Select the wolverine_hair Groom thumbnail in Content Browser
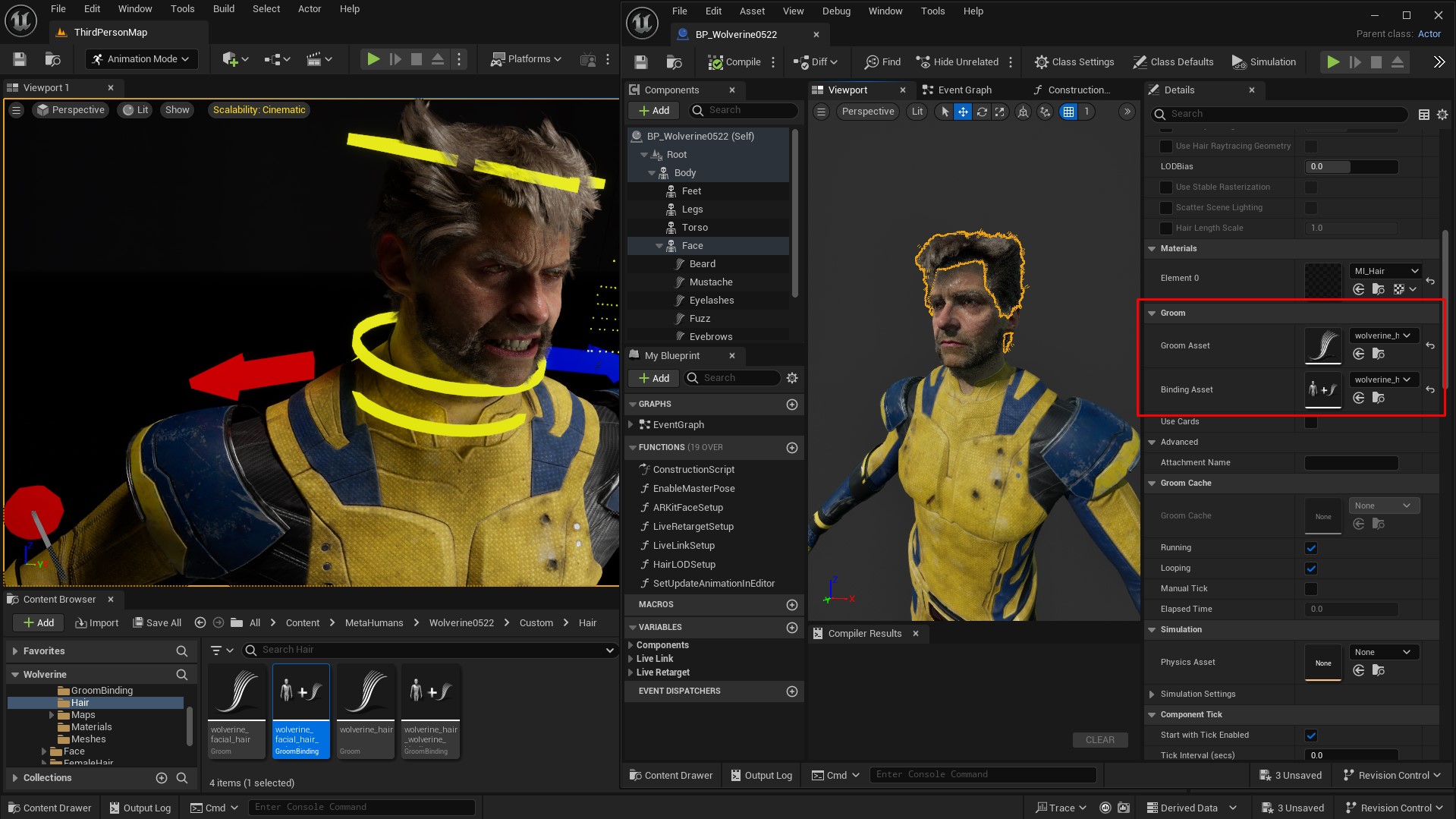 click(365, 691)
